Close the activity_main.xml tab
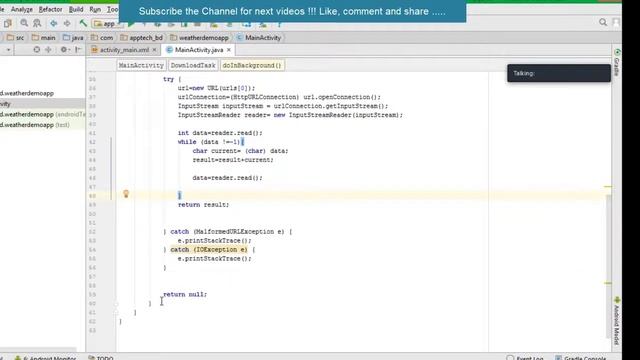 coord(154,50)
